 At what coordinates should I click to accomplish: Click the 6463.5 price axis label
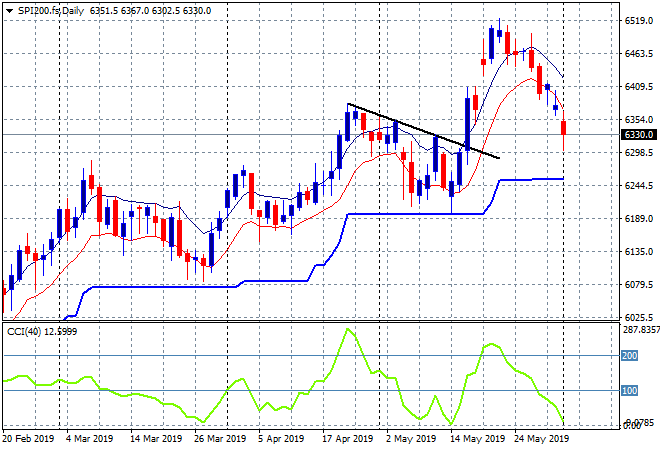639,53
